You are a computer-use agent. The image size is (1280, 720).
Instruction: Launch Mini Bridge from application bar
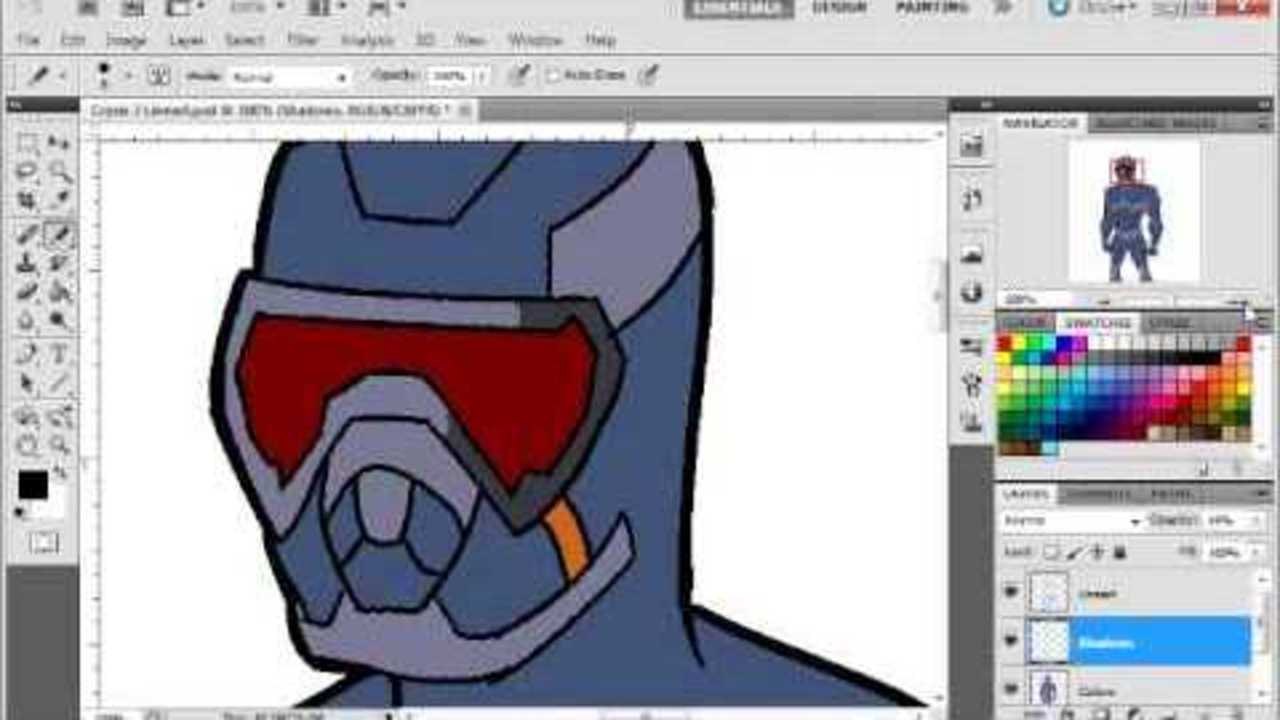133,8
